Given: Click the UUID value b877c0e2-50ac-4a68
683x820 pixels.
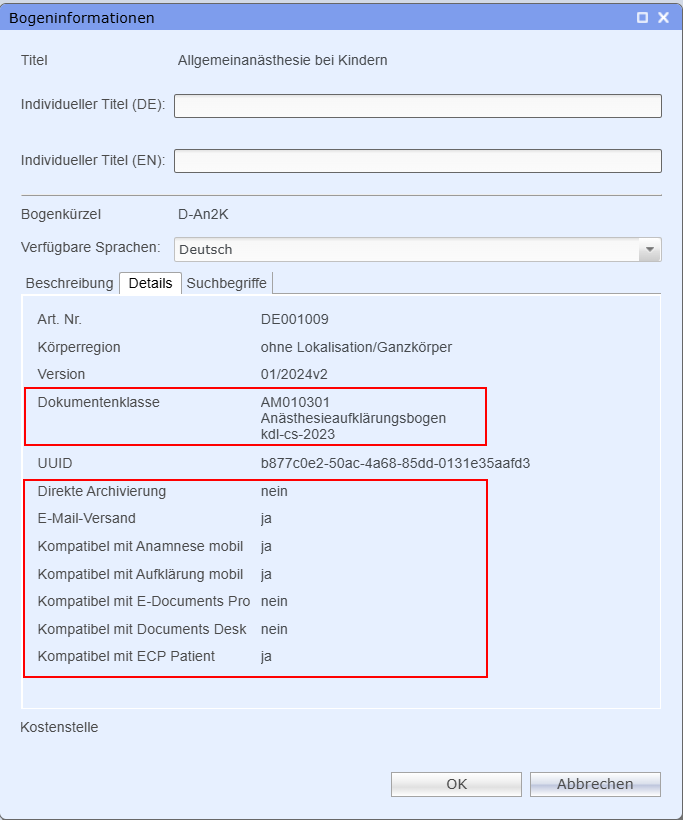Looking at the screenshot, I should (x=395, y=463).
